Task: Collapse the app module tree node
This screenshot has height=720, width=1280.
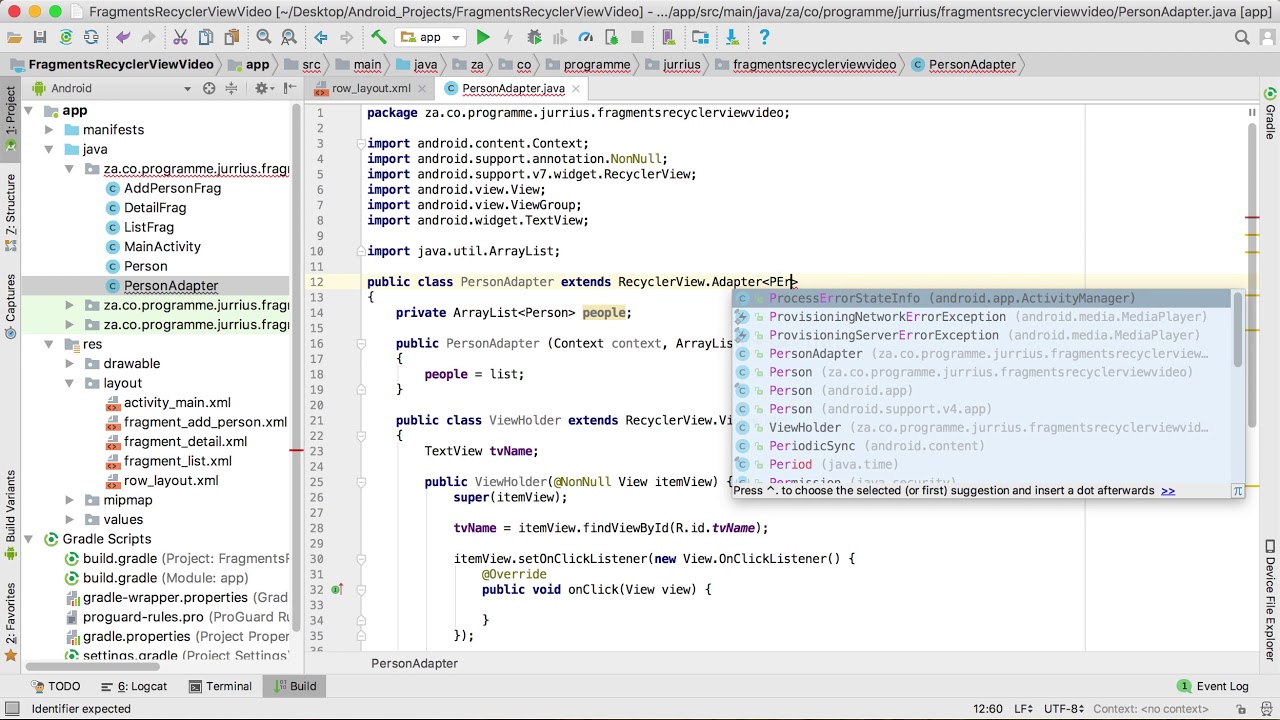Action: pos(29,111)
